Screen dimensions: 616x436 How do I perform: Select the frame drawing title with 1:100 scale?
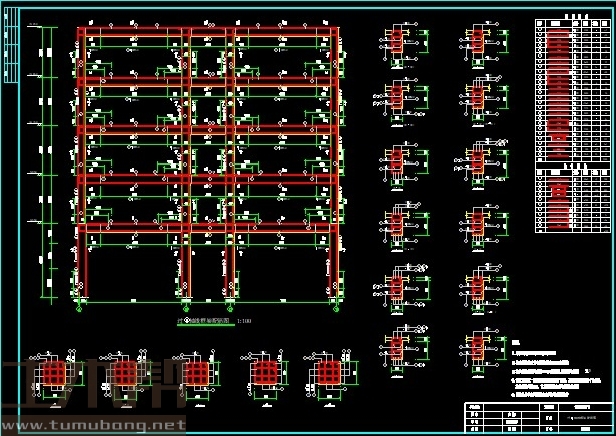click(208, 322)
